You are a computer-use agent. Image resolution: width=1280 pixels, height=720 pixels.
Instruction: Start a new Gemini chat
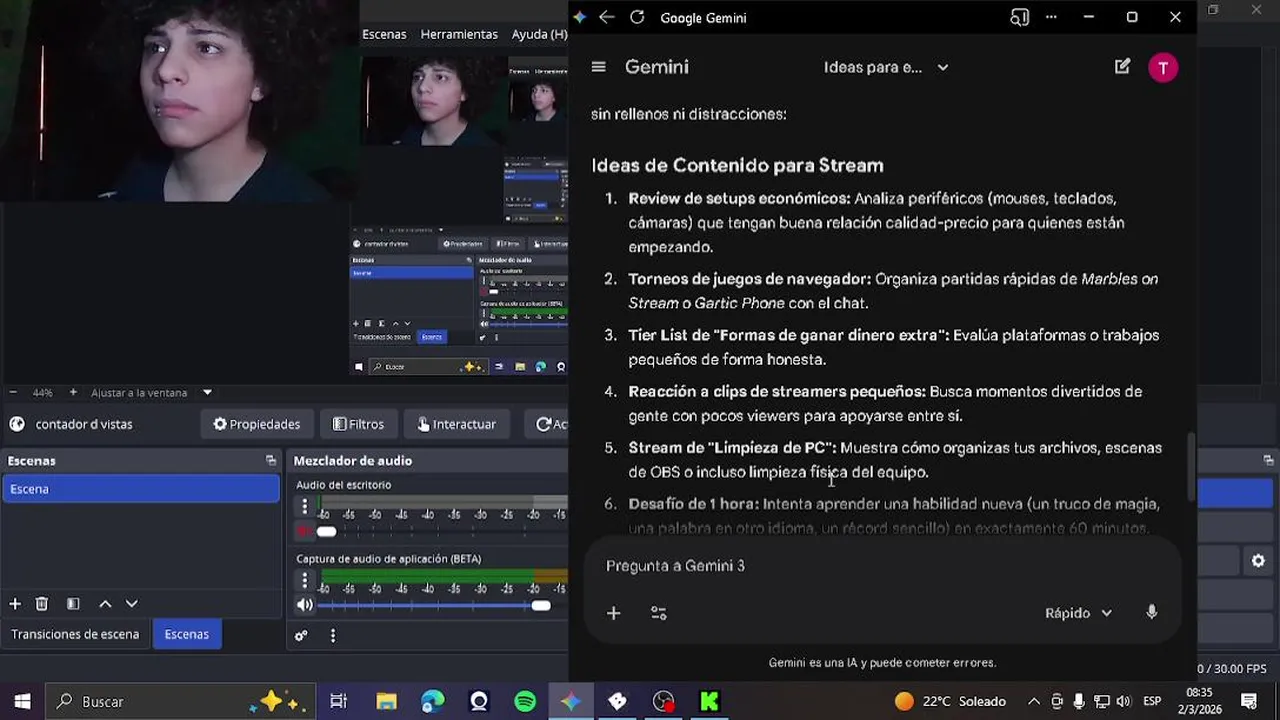click(1122, 67)
